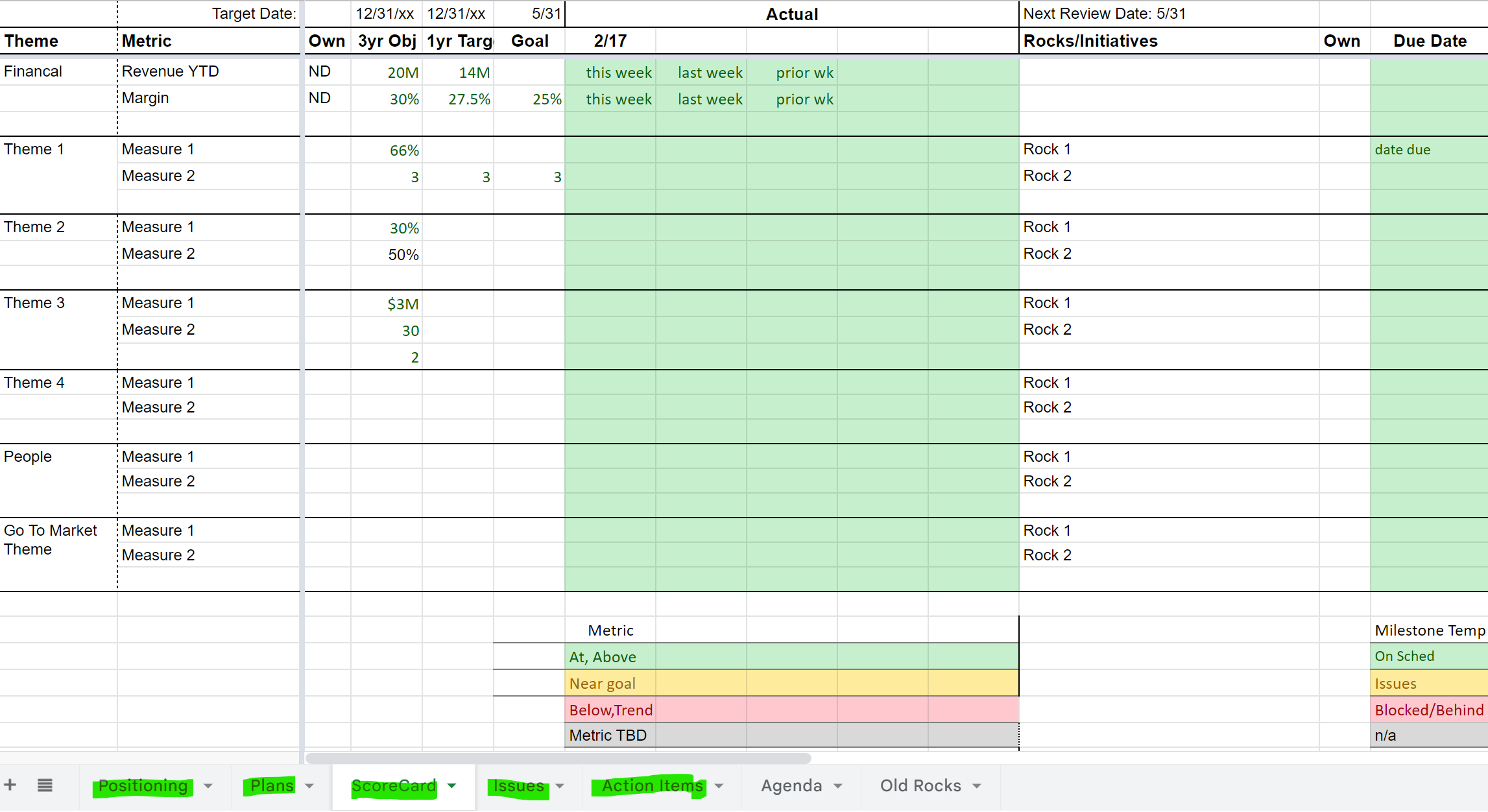Click the horizontal scrollbar thumb
The width and height of the screenshot is (1488, 812).
[x=558, y=758]
